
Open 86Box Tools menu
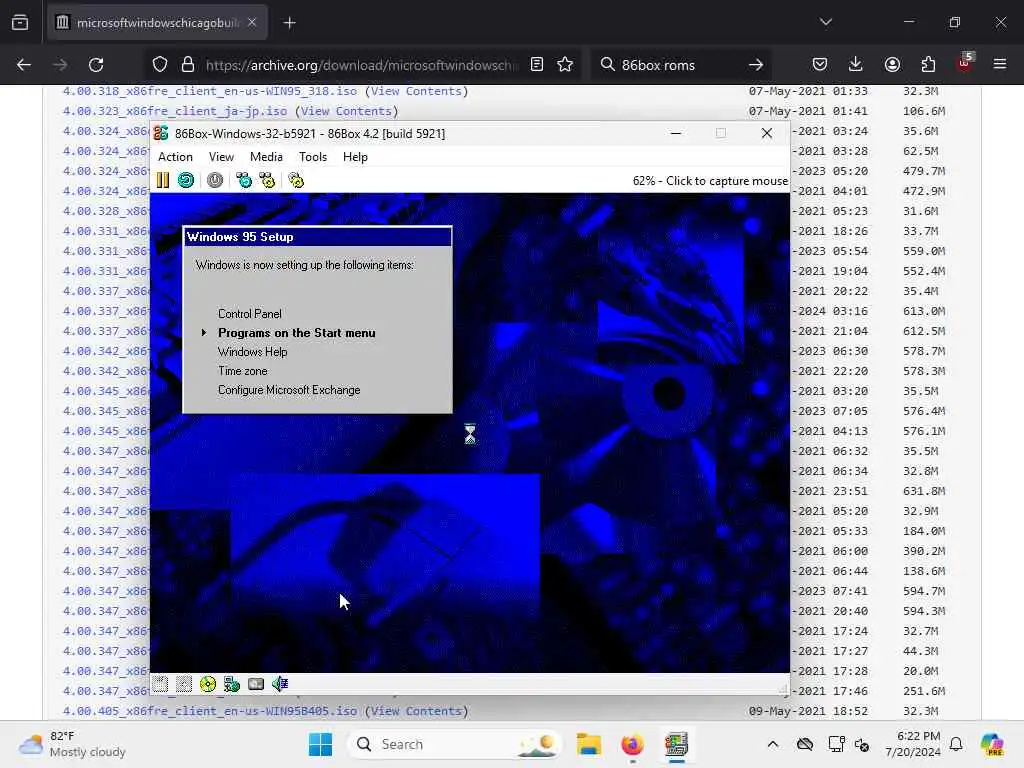(x=313, y=157)
